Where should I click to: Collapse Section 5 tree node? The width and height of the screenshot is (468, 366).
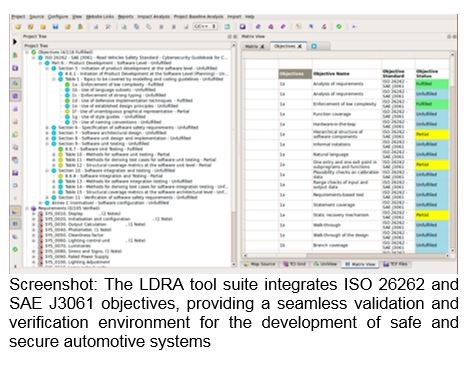click(x=47, y=68)
